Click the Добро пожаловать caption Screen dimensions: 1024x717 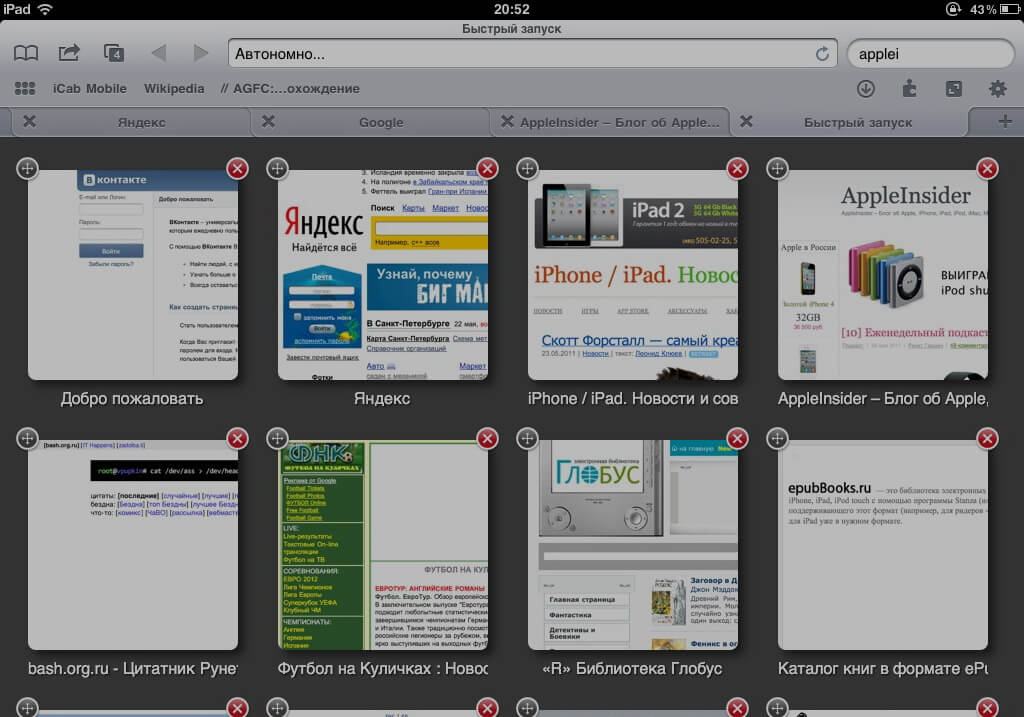pyautogui.click(x=132, y=398)
